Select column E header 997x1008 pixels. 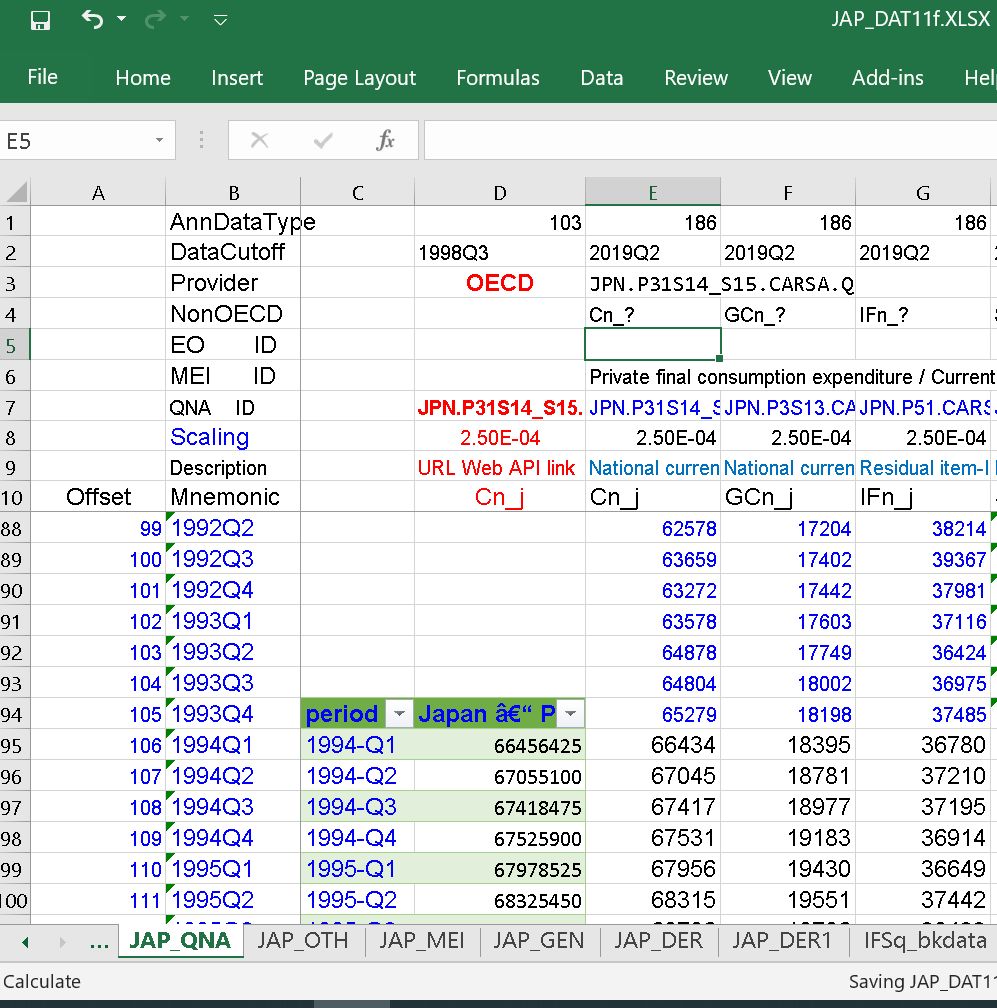pos(652,193)
